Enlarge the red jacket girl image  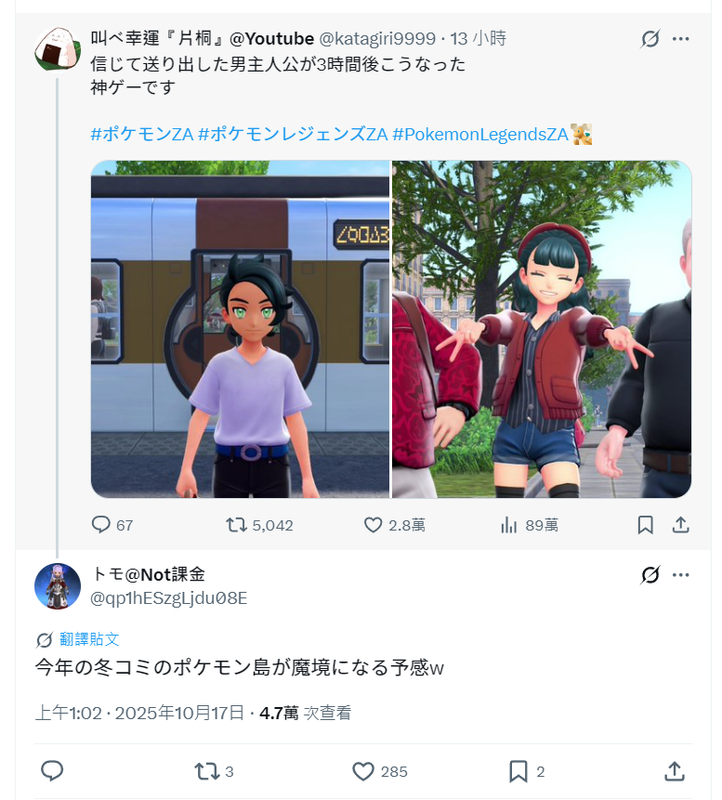tap(542, 329)
